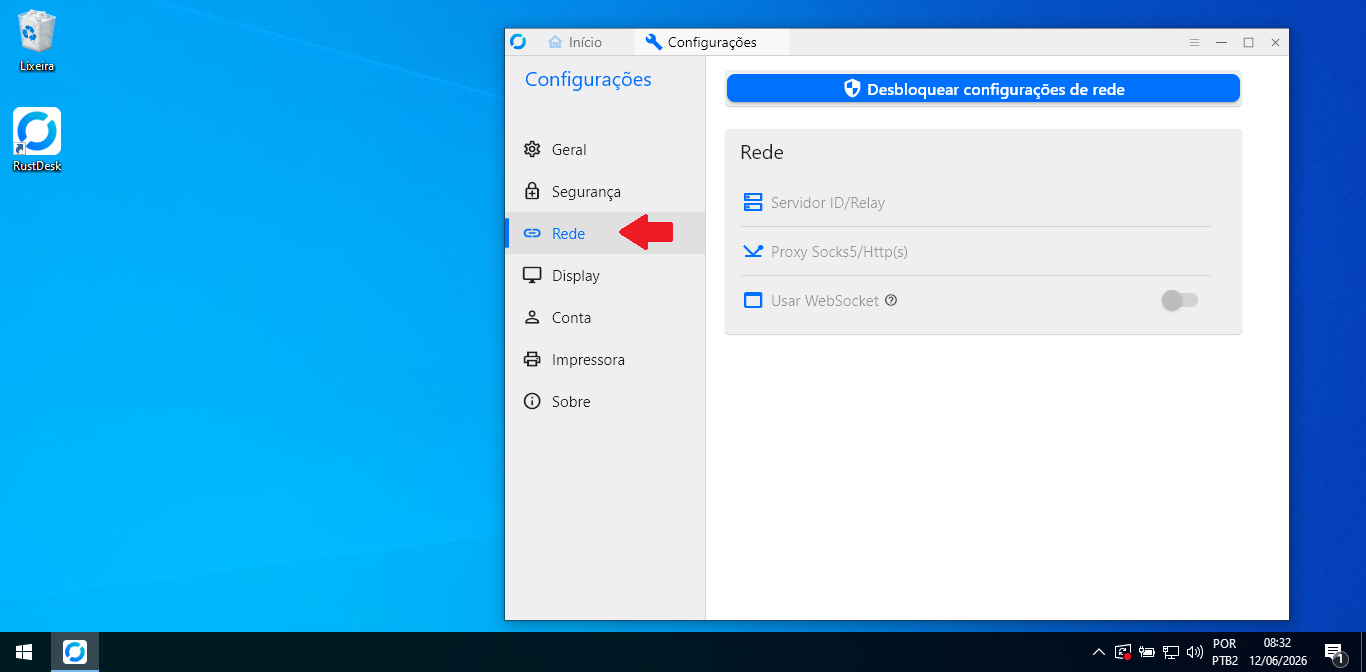This screenshot has height=672, width=1366.
Task: Click the Rede link icon
Action: 532,233
